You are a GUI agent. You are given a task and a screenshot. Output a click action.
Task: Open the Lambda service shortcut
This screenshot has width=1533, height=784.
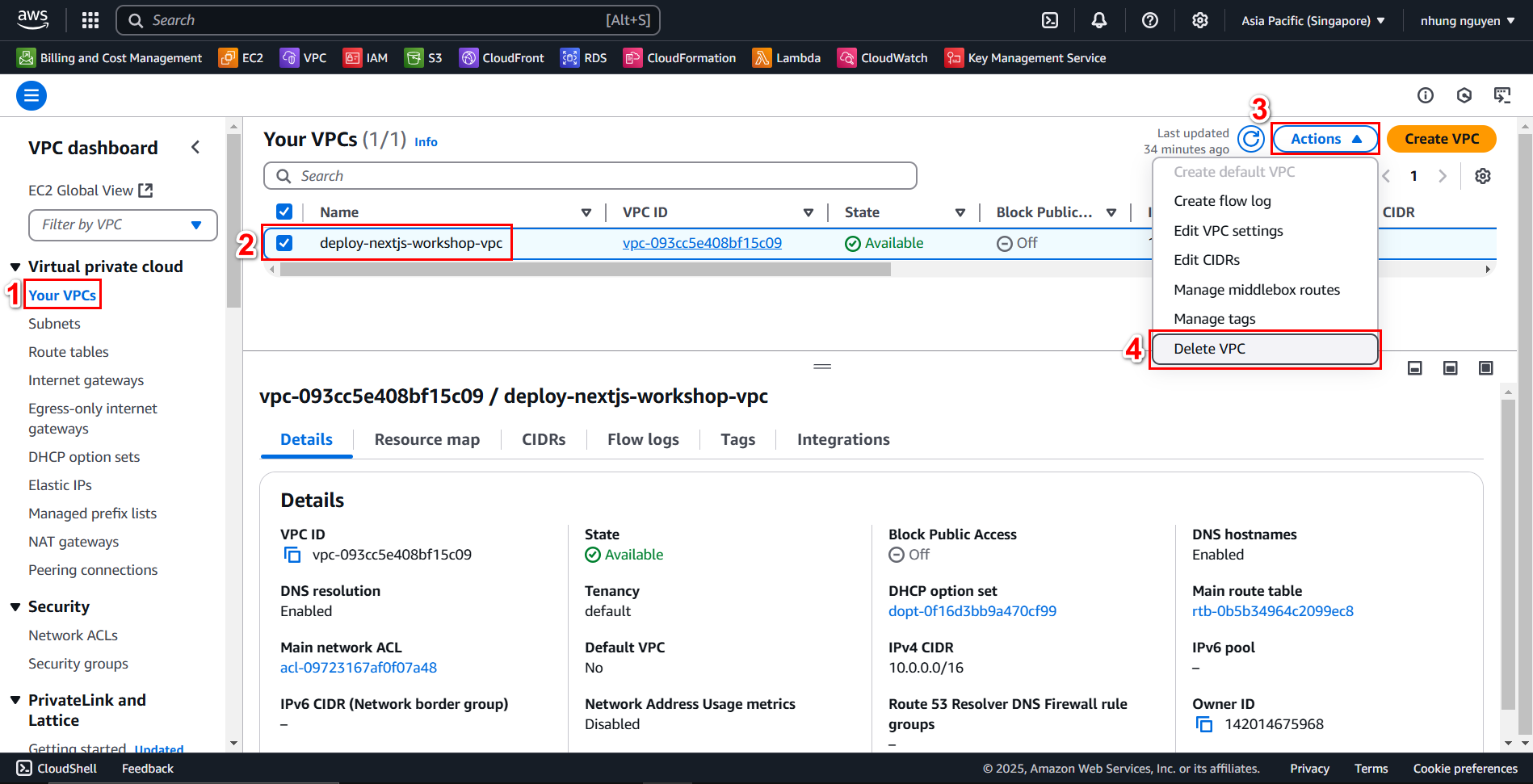pos(787,58)
